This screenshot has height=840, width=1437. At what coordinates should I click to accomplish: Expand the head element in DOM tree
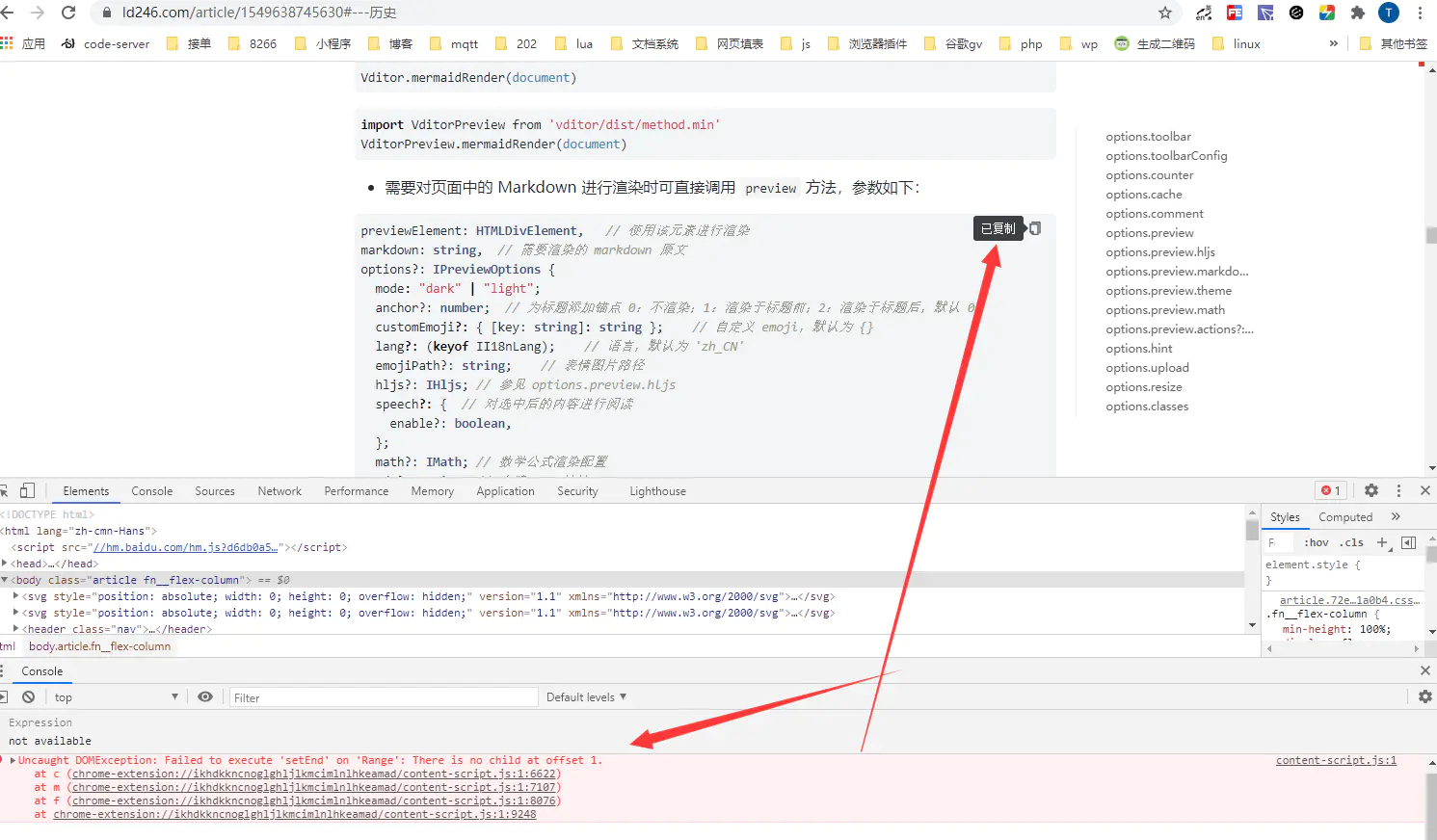click(x=6, y=564)
